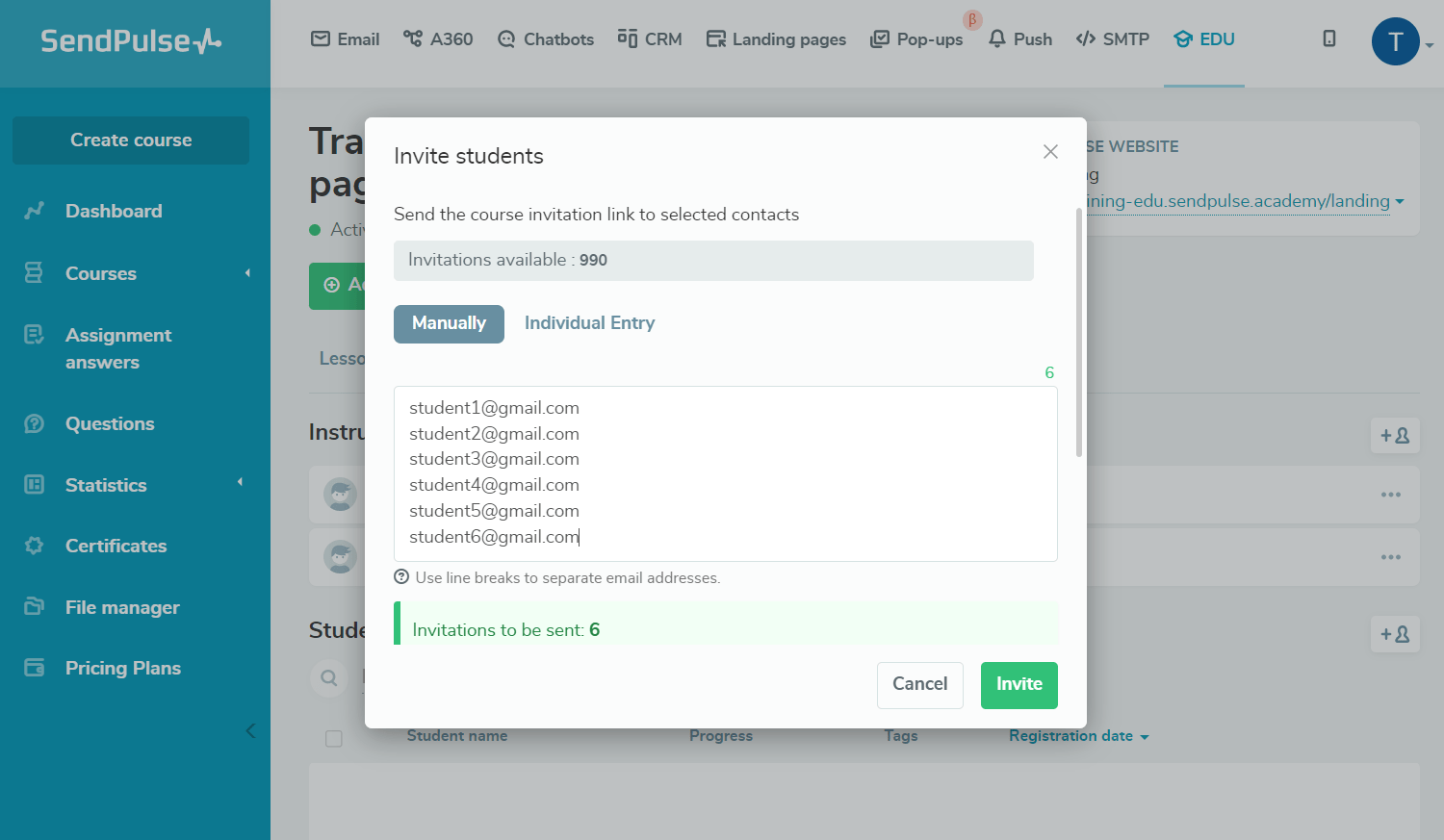Click the Cancel button

coord(919,684)
